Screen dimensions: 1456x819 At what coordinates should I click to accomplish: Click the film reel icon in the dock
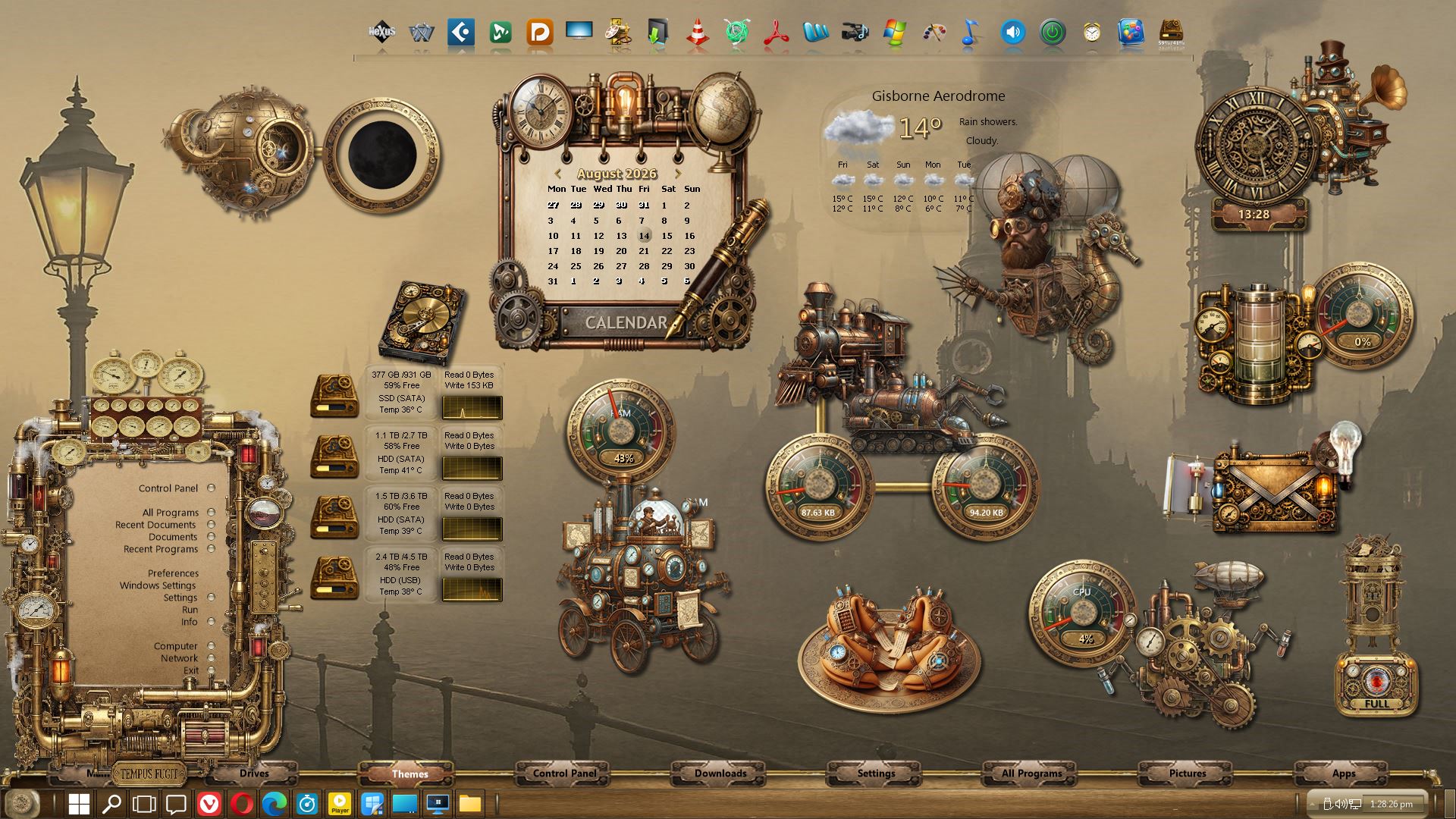(618, 33)
